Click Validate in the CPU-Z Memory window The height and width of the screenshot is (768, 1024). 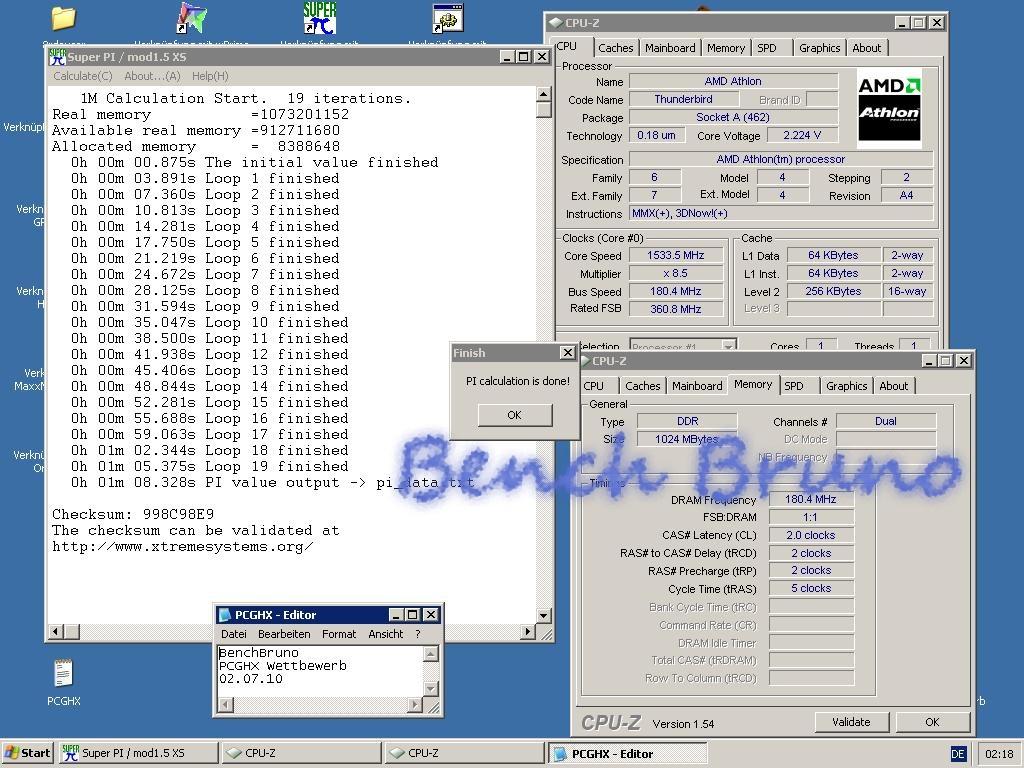point(851,722)
